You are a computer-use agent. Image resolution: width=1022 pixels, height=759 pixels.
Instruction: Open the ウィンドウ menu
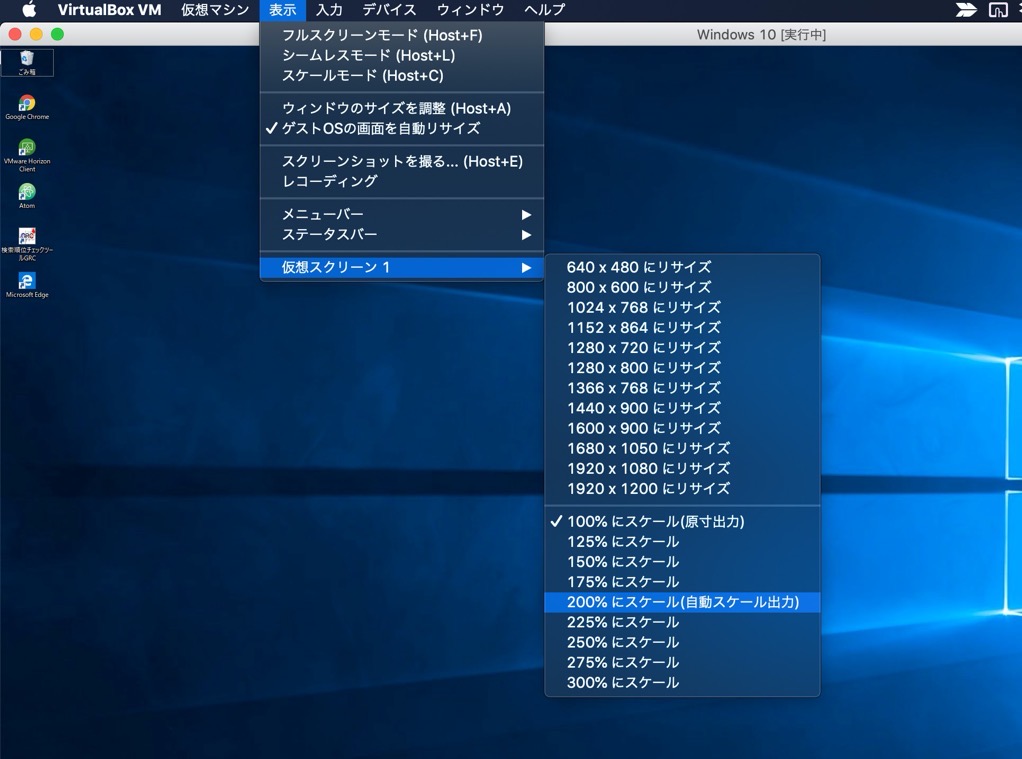click(470, 9)
